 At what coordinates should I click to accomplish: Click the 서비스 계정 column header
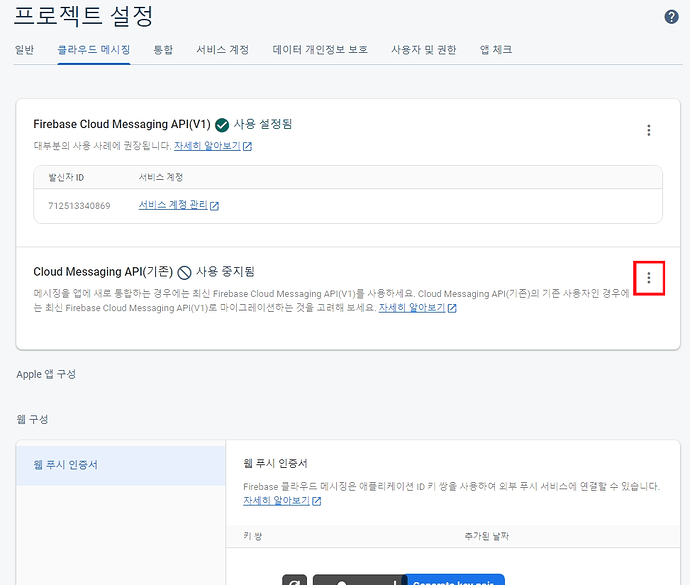[x=161, y=177]
